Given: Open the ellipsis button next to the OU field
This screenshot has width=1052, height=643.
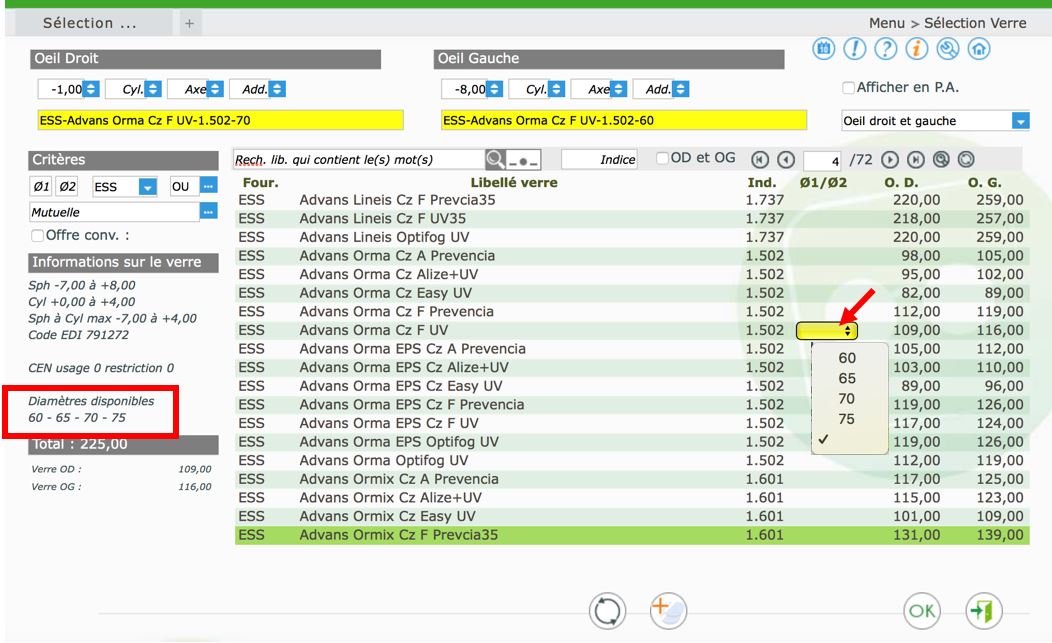Looking at the screenshot, I should coord(209,186).
